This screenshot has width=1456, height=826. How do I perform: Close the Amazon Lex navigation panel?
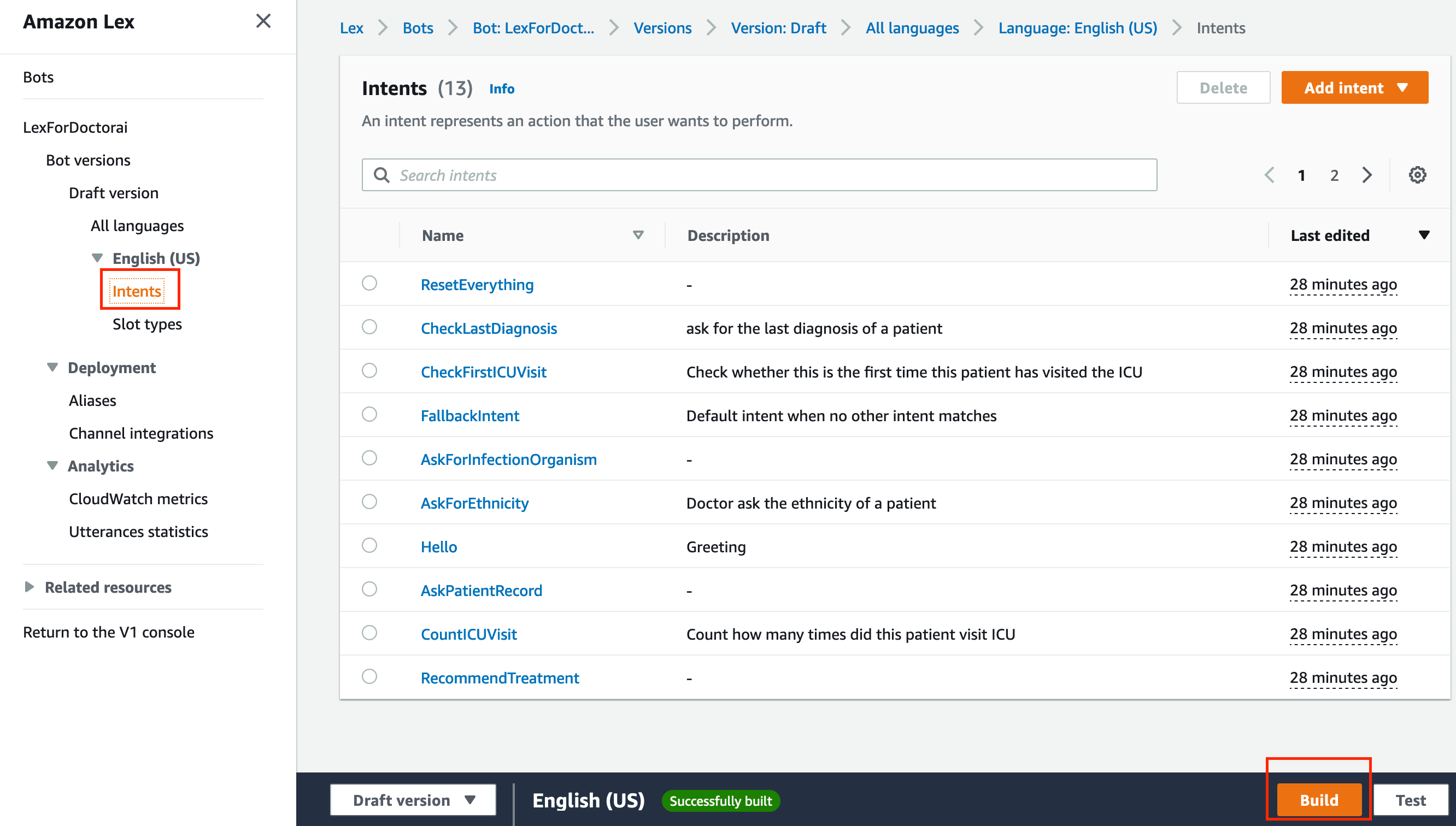(x=263, y=21)
